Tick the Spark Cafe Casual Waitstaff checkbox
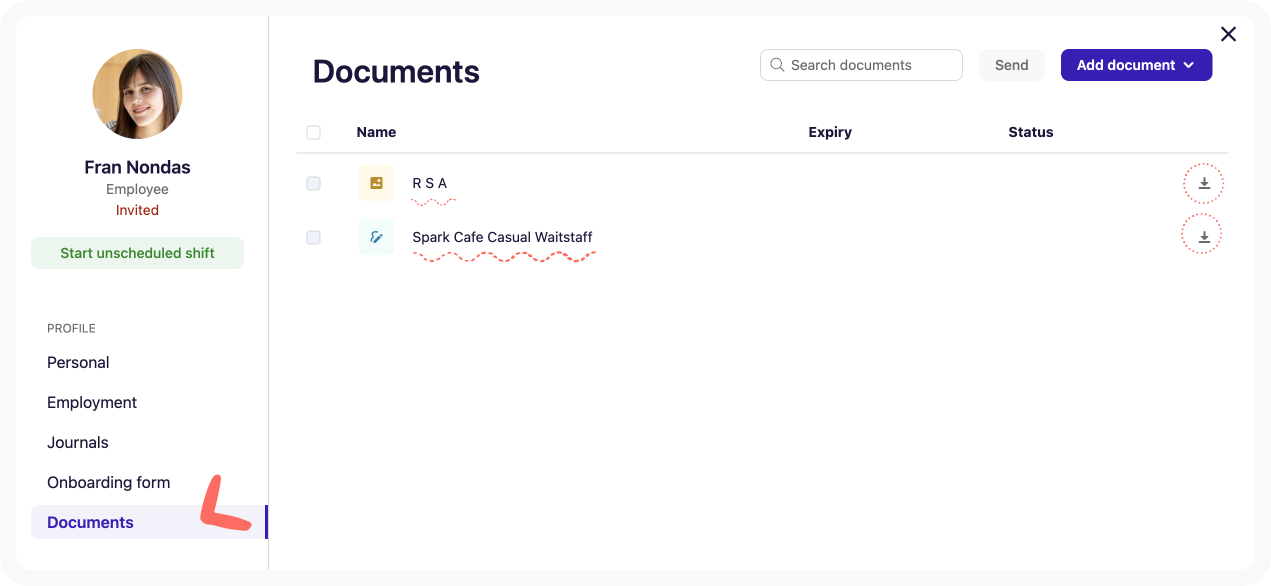The image size is (1271, 586). [x=314, y=237]
